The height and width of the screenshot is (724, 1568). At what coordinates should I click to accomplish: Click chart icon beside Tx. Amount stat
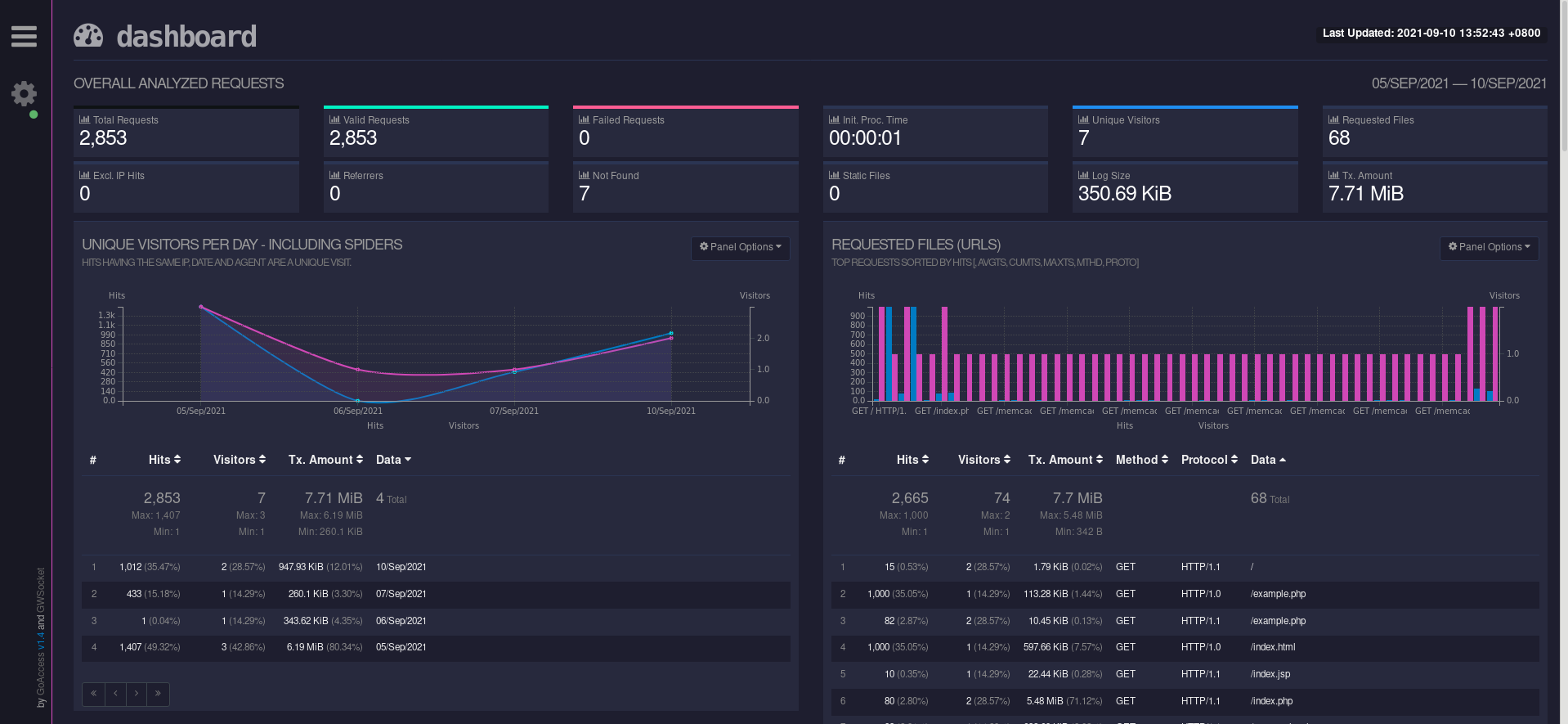pyautogui.click(x=1333, y=175)
